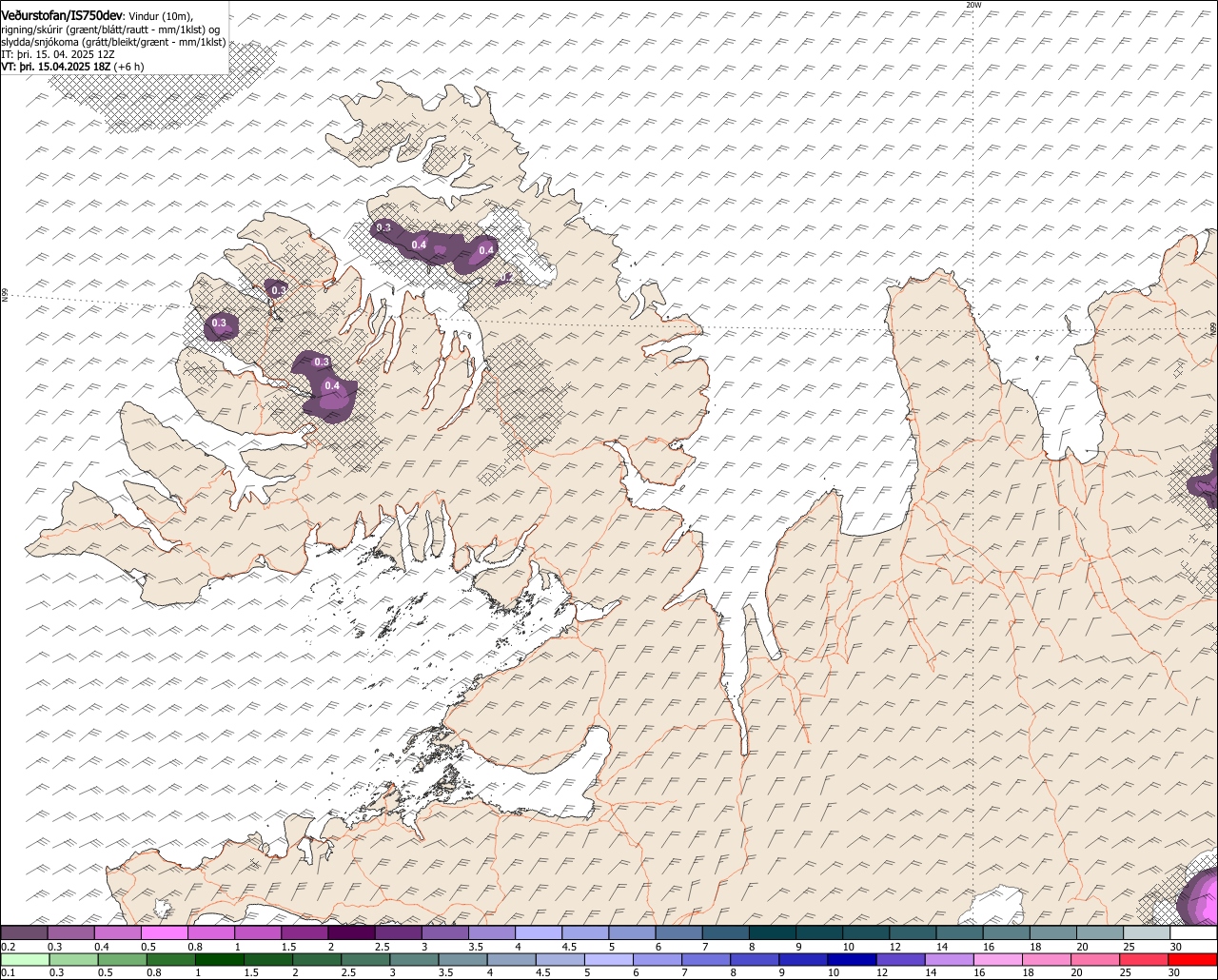The height and width of the screenshot is (980, 1218).
Task: Pick the darkest green 1 swatch in lower legend
Action: pos(221,960)
